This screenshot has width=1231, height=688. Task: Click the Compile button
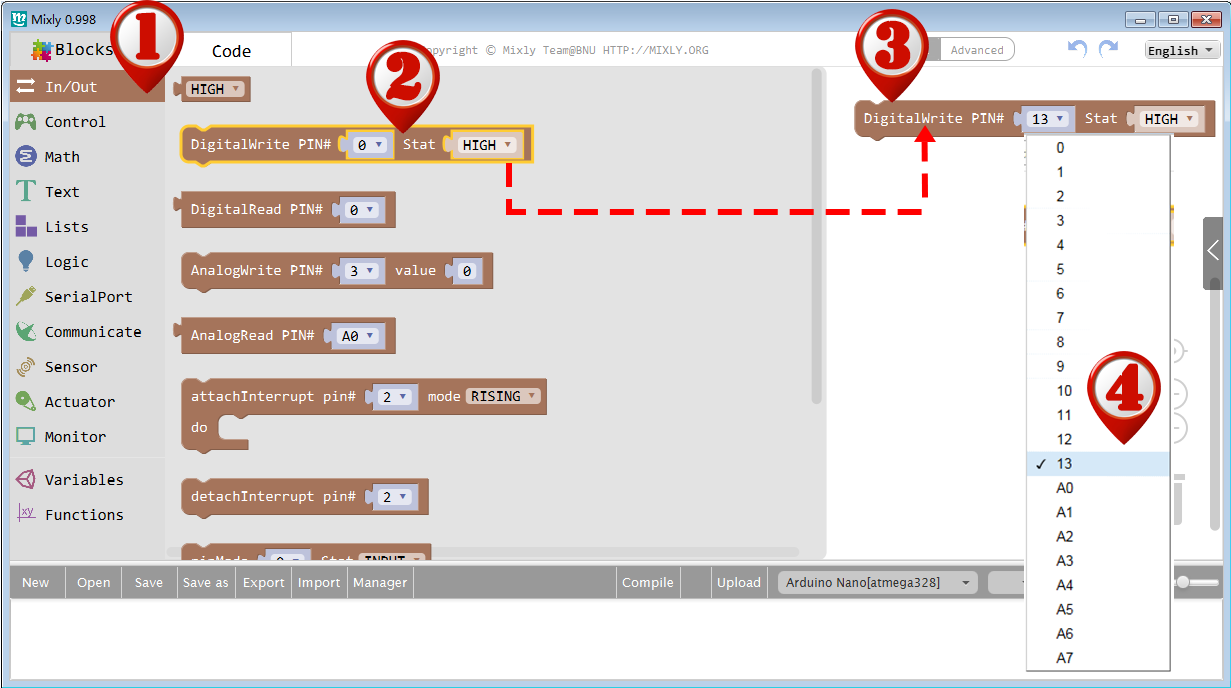pos(648,583)
